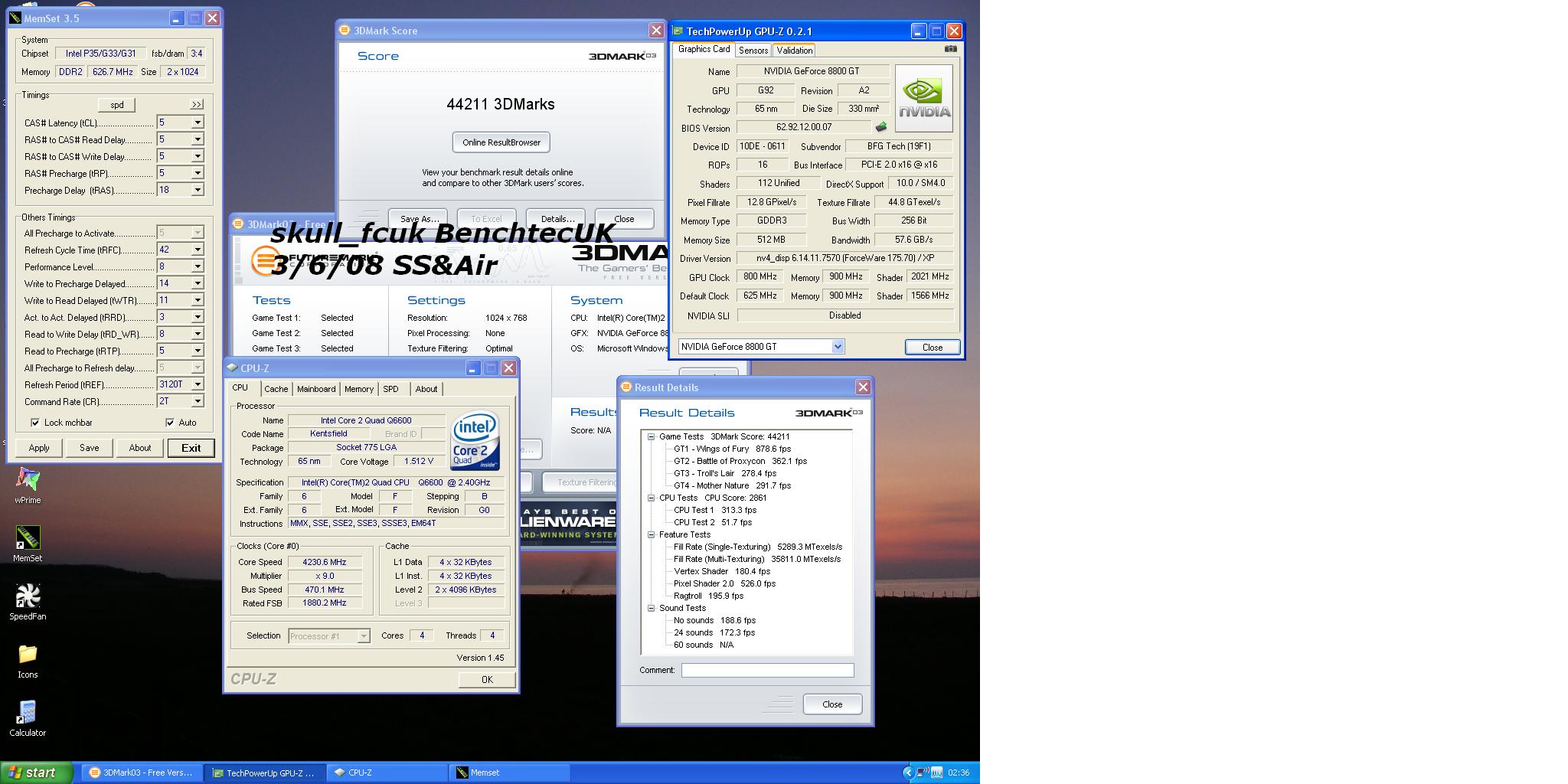Switch to TechPowerUp GPU-Z taskbar button
1568x784 pixels.
point(264,773)
